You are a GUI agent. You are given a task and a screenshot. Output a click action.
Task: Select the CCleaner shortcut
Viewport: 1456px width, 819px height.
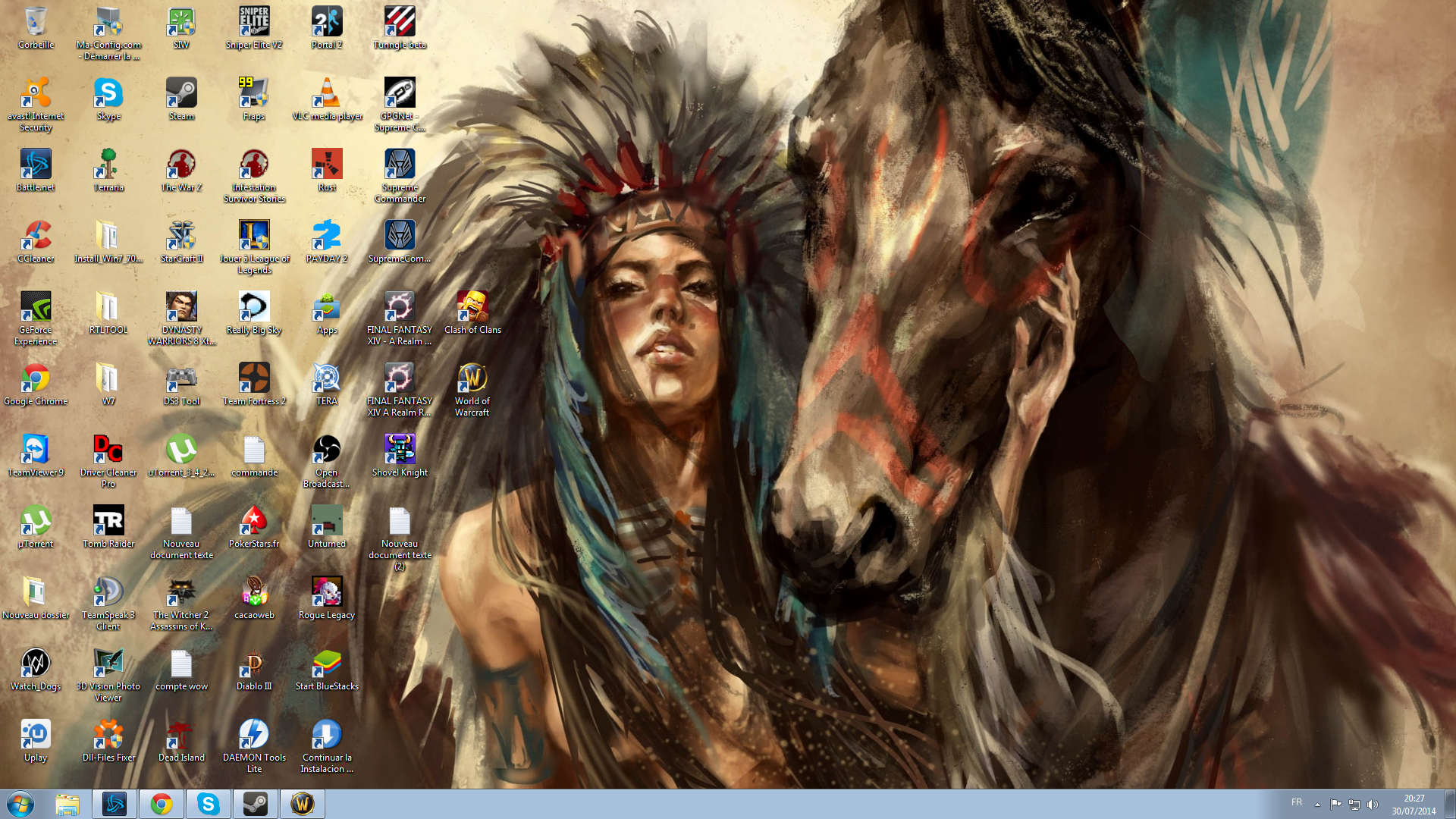pos(36,242)
